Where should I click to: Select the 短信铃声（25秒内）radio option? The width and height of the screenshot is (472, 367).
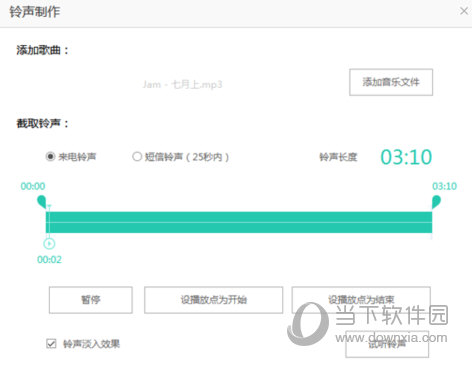pos(137,156)
